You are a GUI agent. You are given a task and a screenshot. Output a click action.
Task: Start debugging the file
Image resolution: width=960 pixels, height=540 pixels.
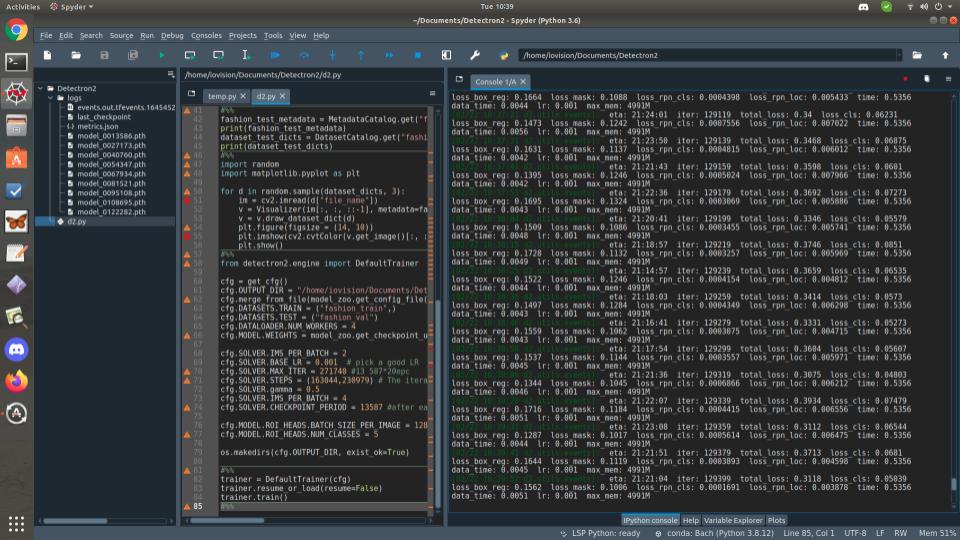point(275,55)
